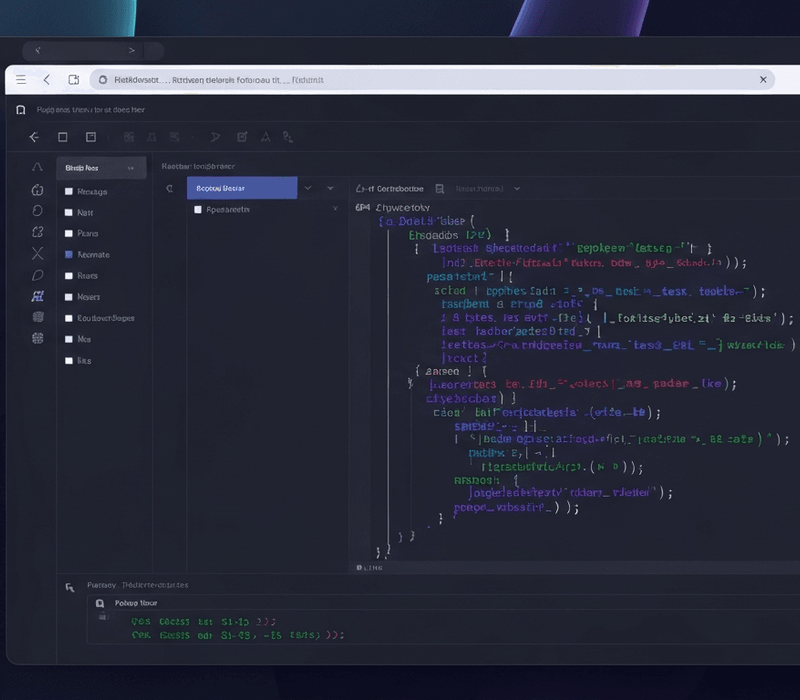This screenshot has height=700, width=800.
Task: Select the leaf sidebar icon beside Rtars
Action: point(37,276)
